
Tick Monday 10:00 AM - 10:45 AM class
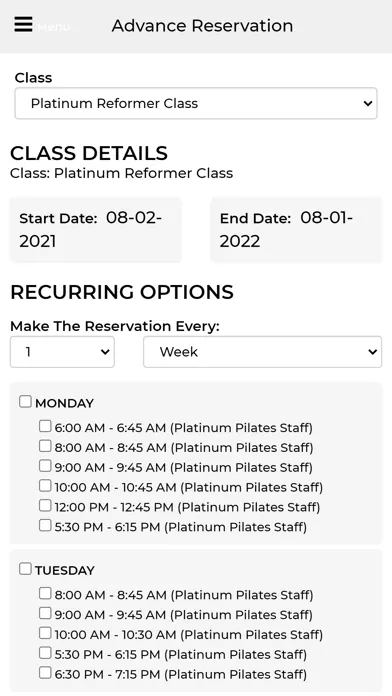point(45,486)
